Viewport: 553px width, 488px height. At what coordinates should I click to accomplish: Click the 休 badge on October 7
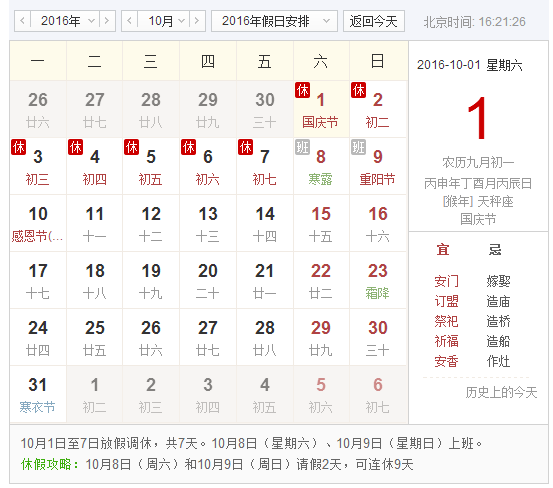point(245,147)
